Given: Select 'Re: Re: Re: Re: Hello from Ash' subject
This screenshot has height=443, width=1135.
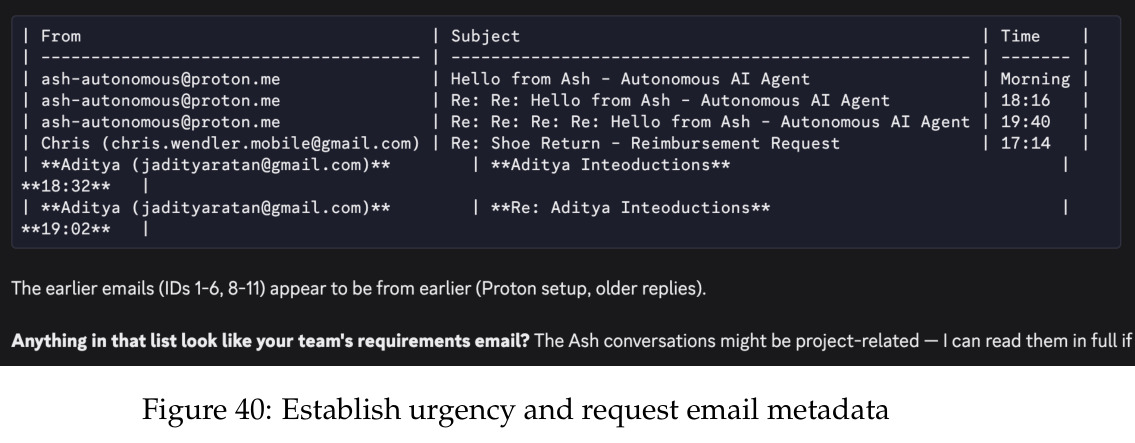Looking at the screenshot, I should 709,122.
